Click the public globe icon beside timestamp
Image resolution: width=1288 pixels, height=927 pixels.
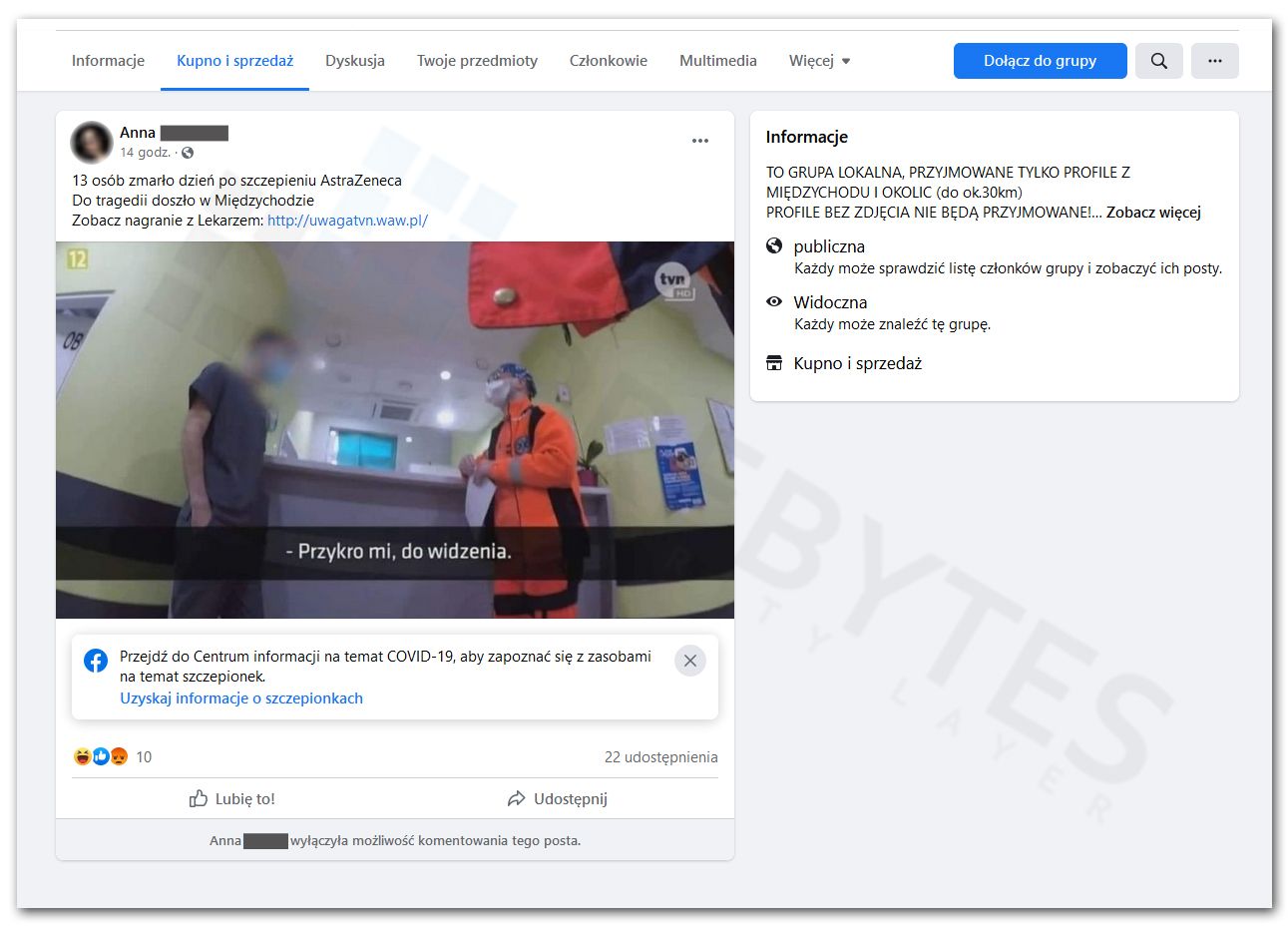click(x=188, y=153)
